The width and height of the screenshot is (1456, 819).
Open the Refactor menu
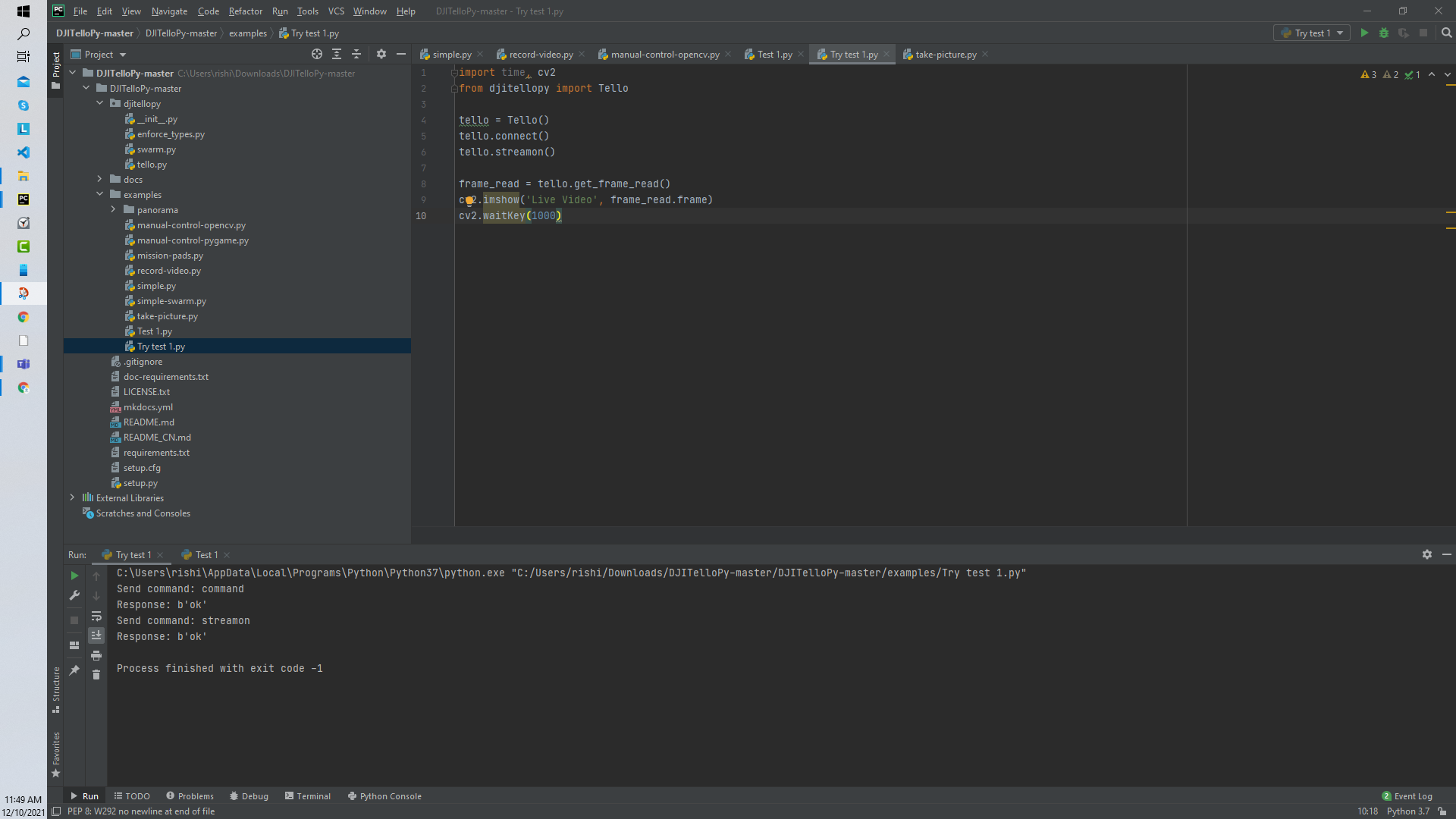246,11
